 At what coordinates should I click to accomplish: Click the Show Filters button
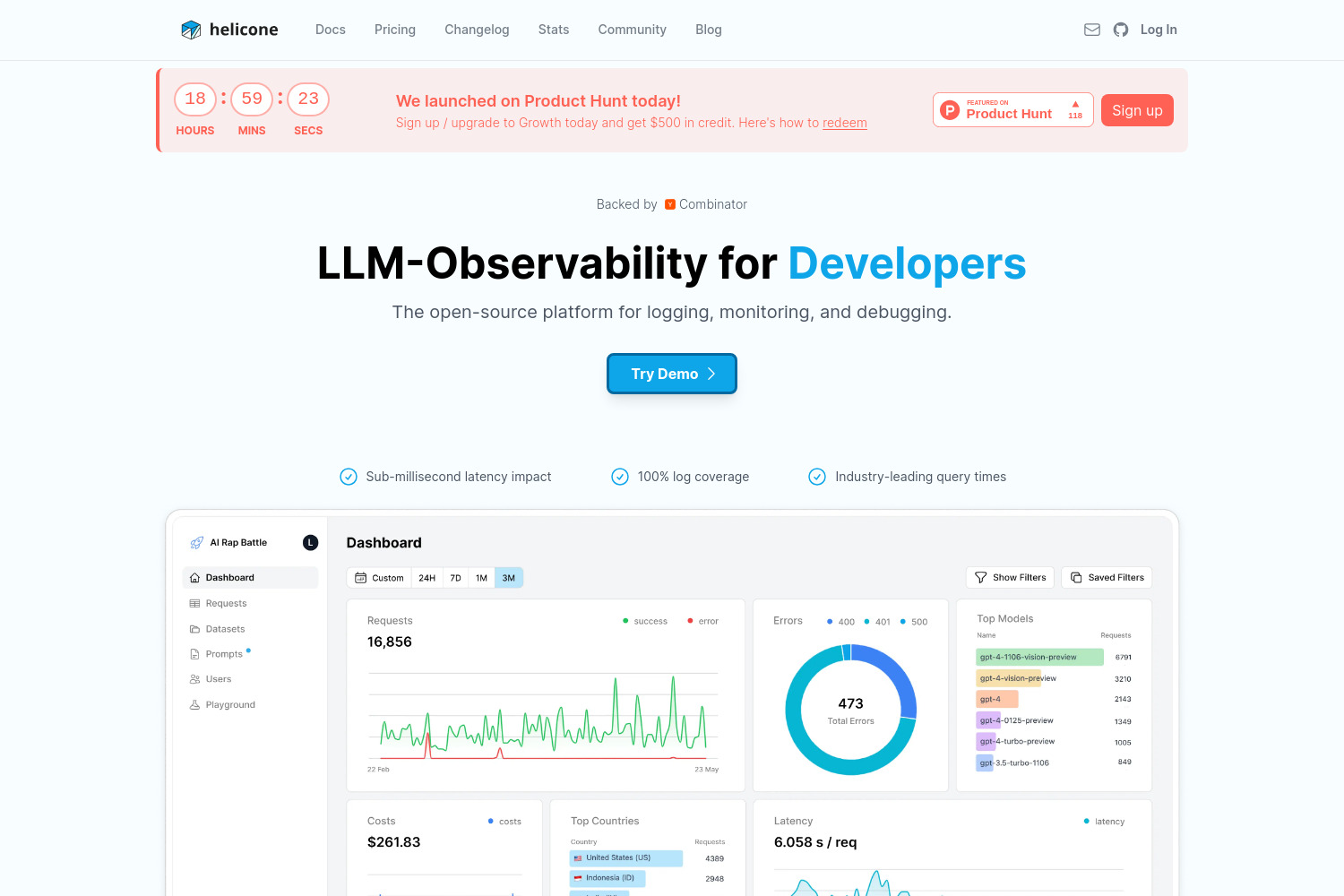[1011, 578]
